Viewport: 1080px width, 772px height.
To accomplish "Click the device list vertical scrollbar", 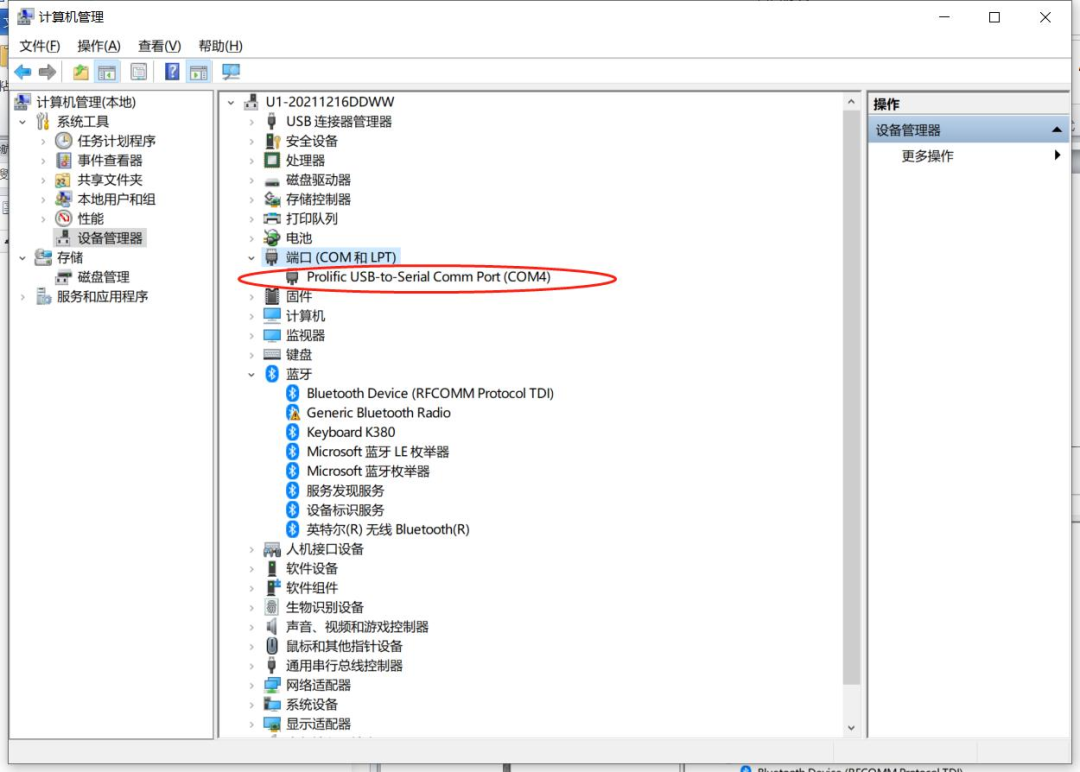I will click(x=851, y=400).
